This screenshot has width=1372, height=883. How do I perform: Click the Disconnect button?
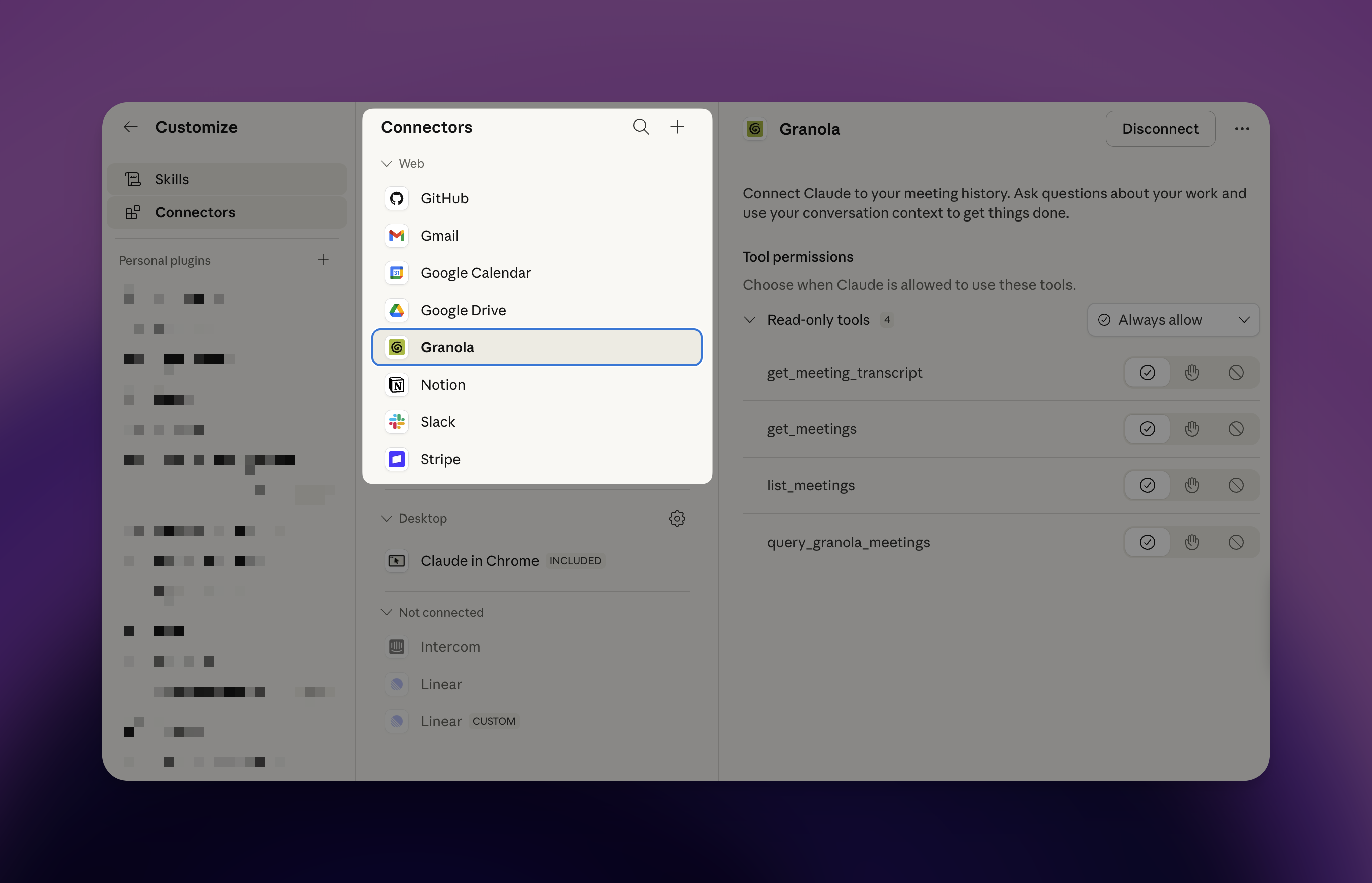[x=1160, y=129]
